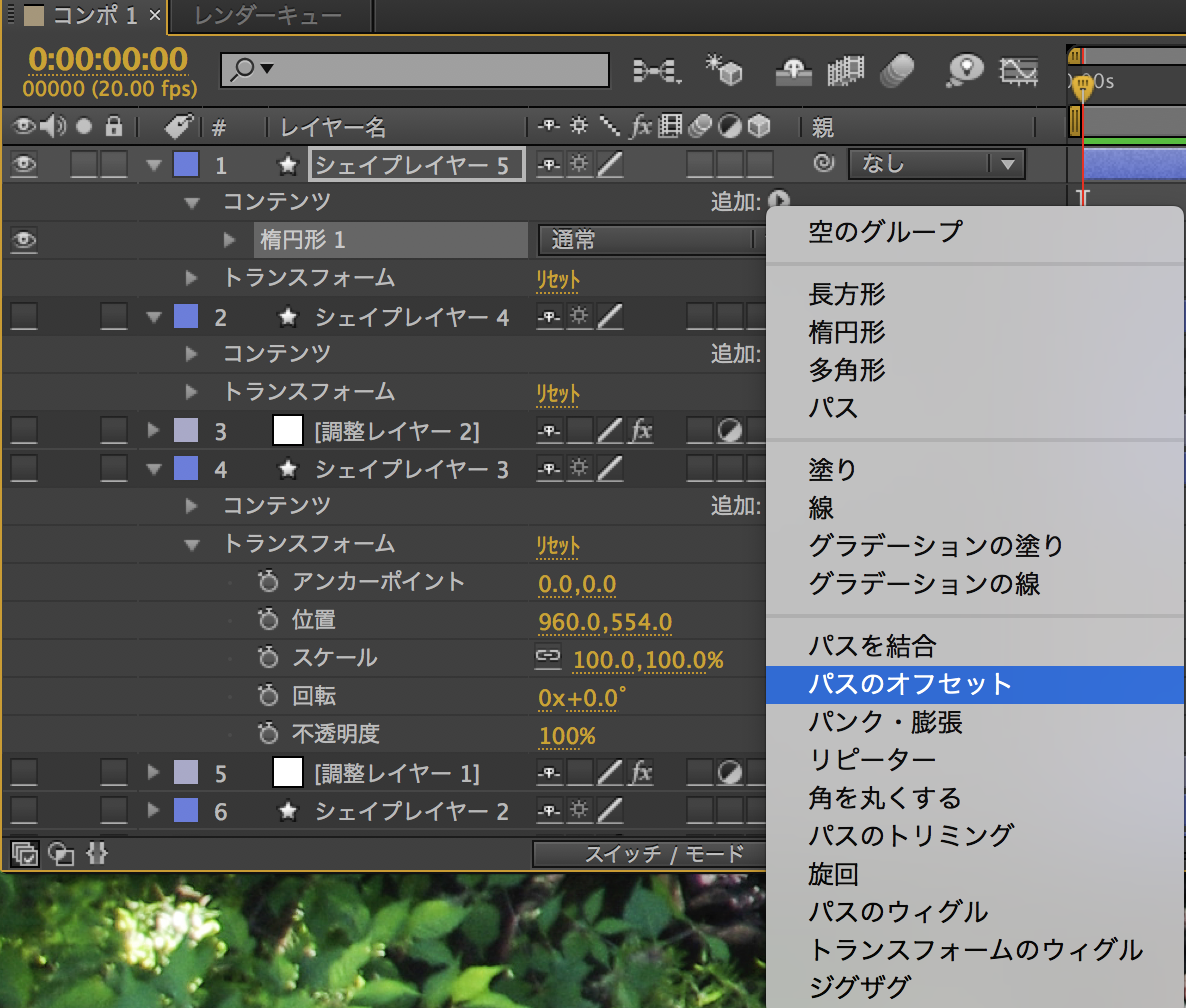The height and width of the screenshot is (1008, 1186).
Task: Toggle stopwatch for アンカーポイント
Action: coord(268,582)
